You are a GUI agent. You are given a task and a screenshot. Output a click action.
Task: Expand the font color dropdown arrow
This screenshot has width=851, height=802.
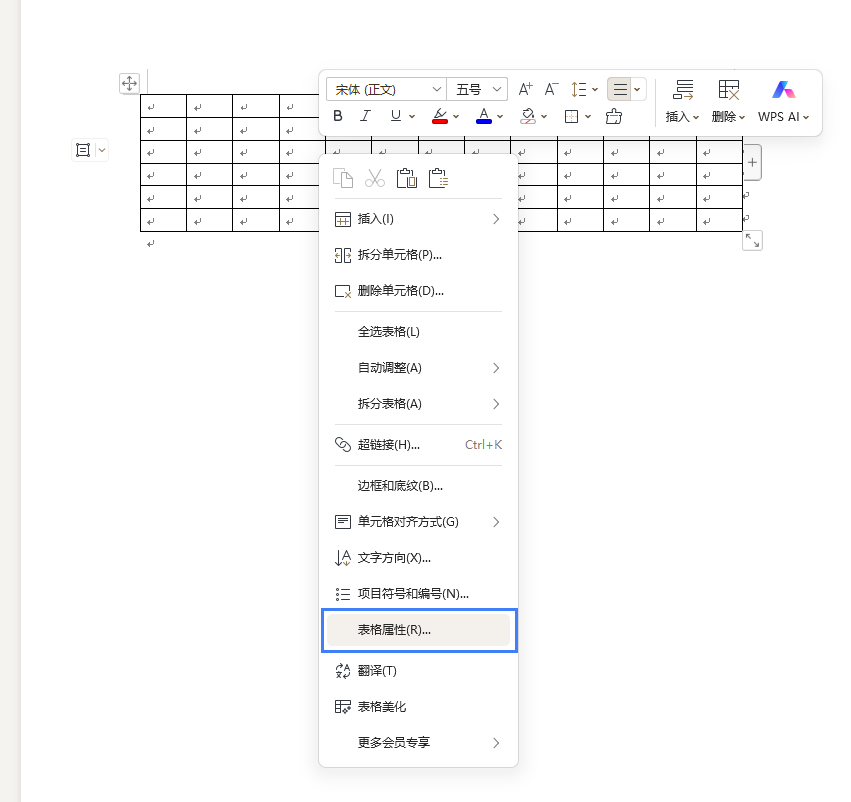click(500, 117)
